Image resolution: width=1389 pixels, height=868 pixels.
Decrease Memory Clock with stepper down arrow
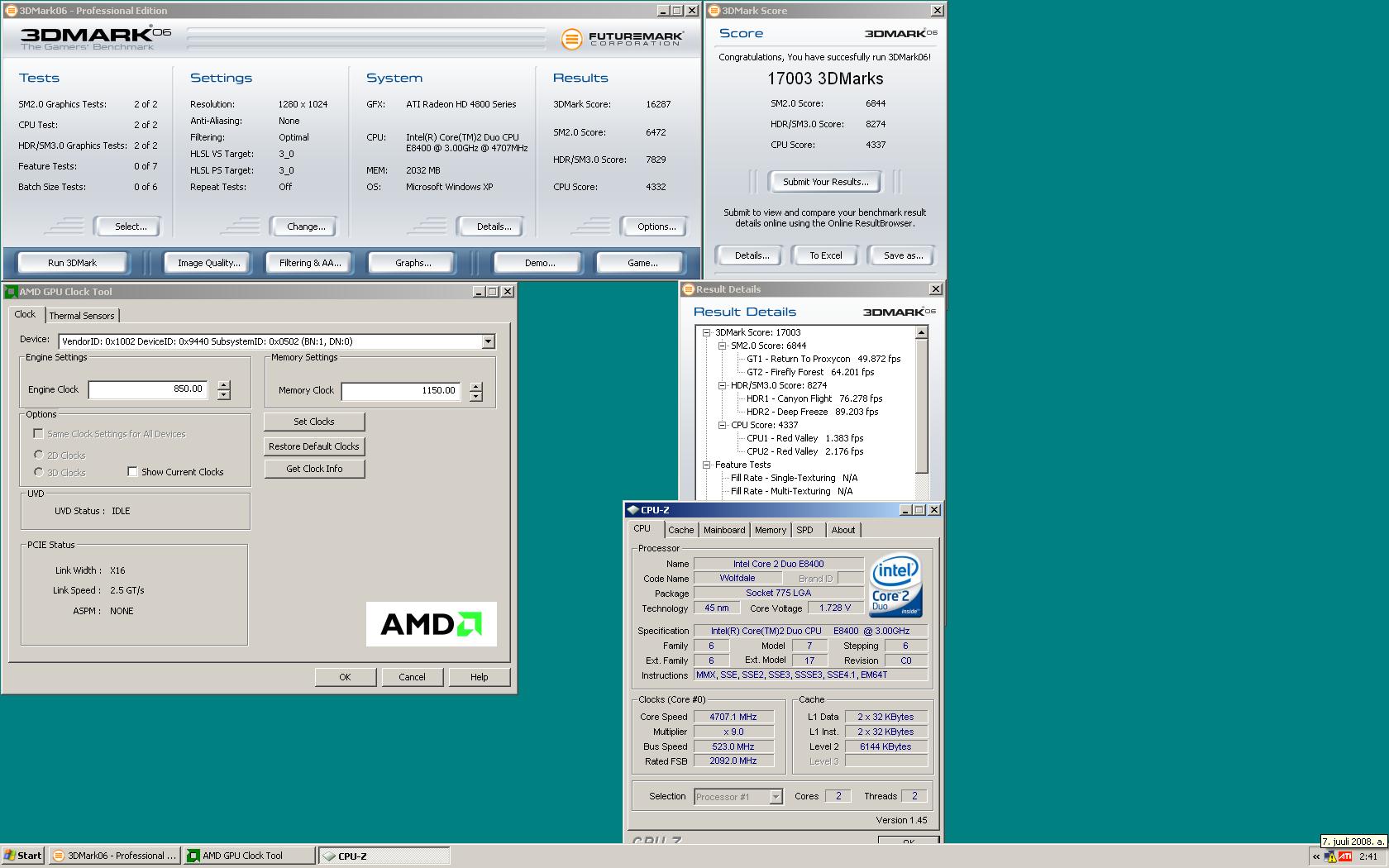pos(475,396)
